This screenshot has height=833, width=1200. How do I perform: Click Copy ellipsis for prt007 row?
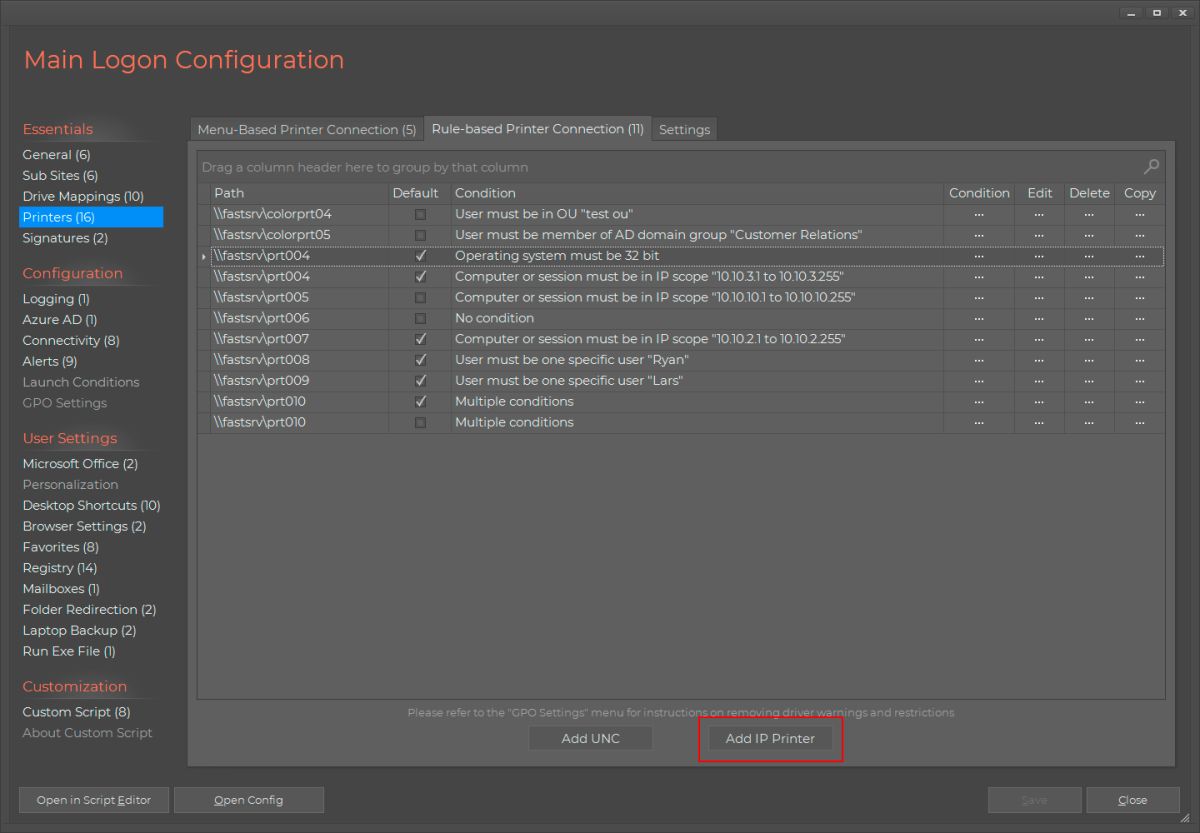[1139, 340]
